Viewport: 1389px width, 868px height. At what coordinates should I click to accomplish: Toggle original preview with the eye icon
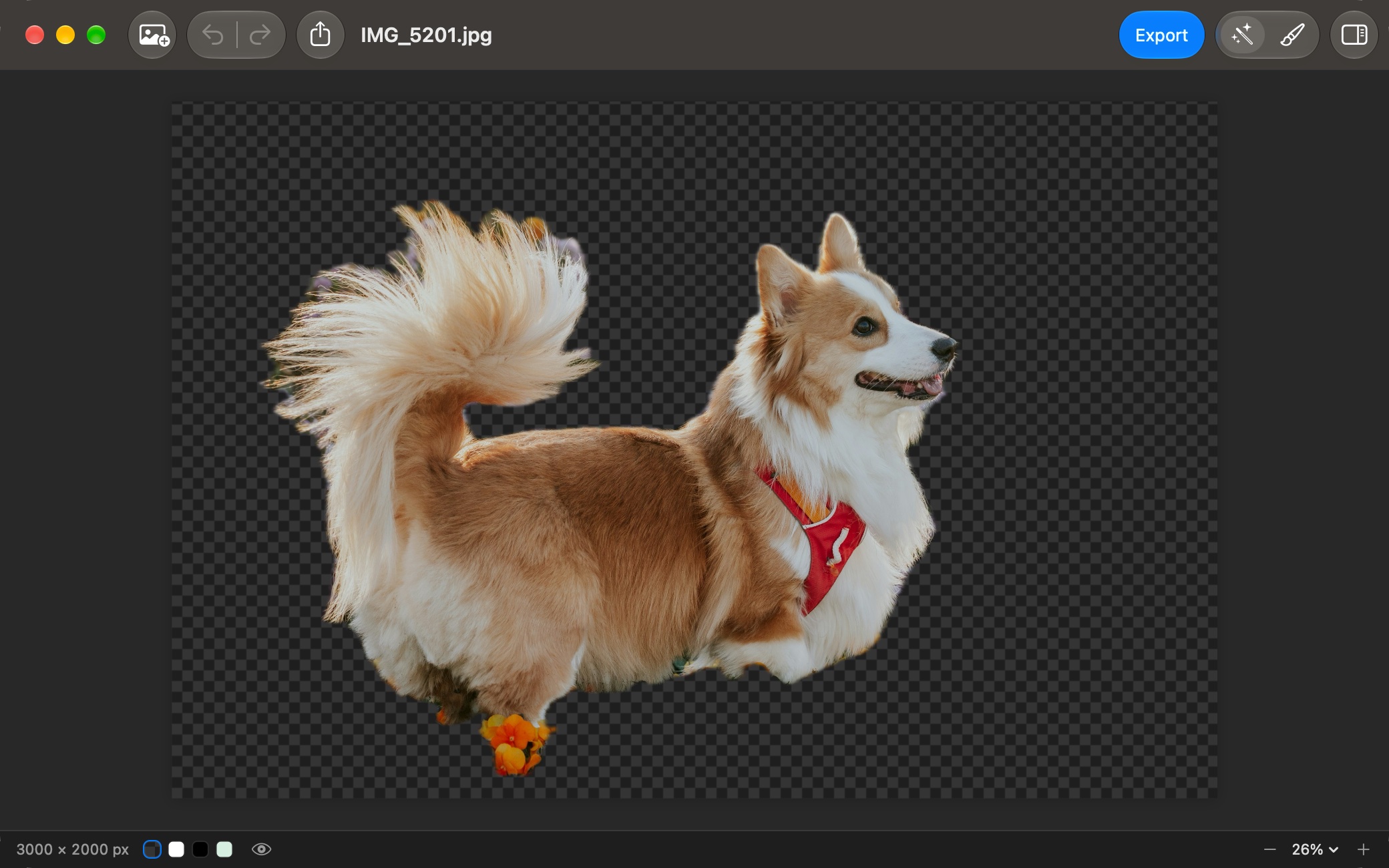point(261,849)
